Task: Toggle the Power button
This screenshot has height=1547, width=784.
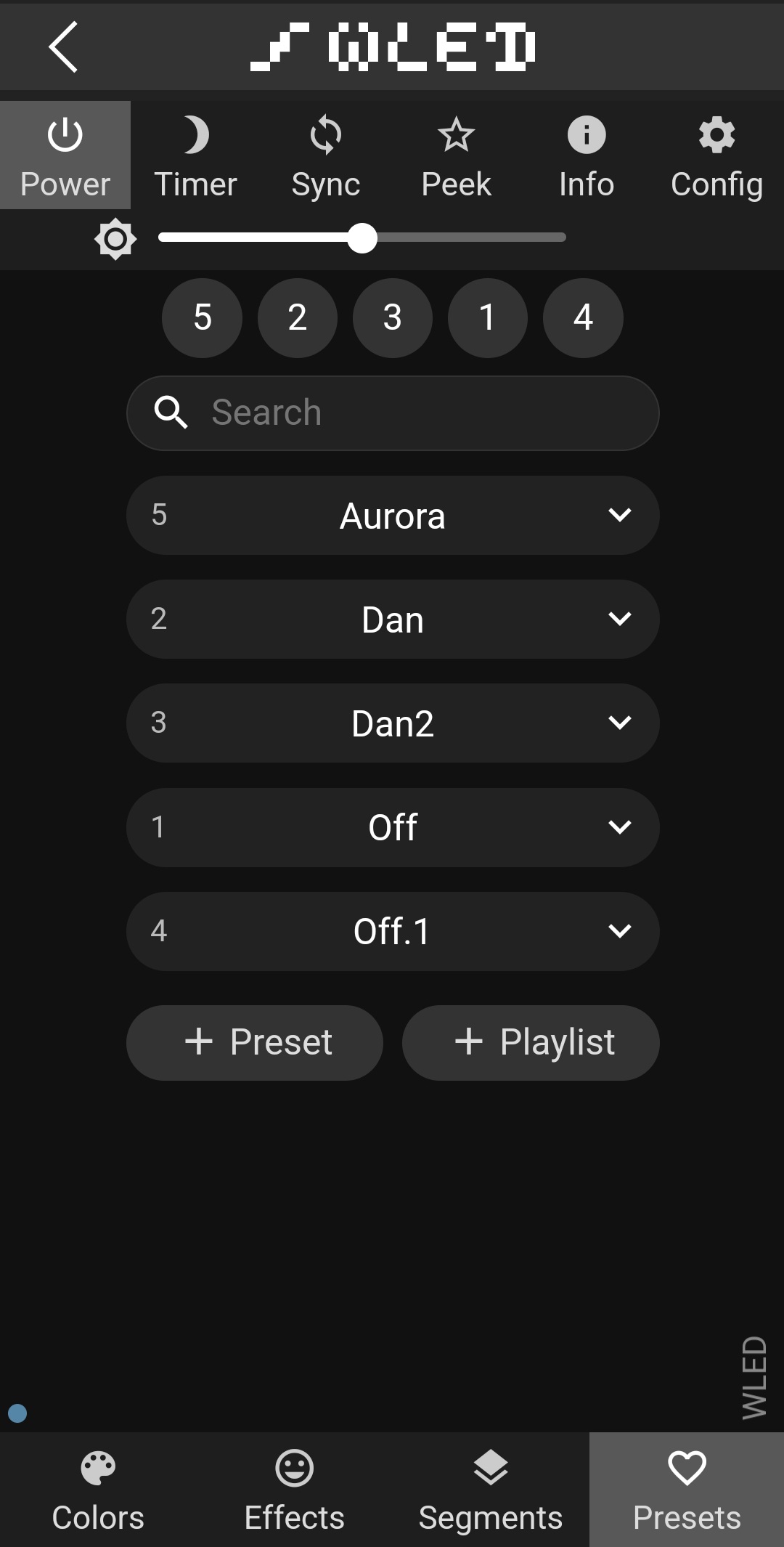Action: tap(65, 155)
